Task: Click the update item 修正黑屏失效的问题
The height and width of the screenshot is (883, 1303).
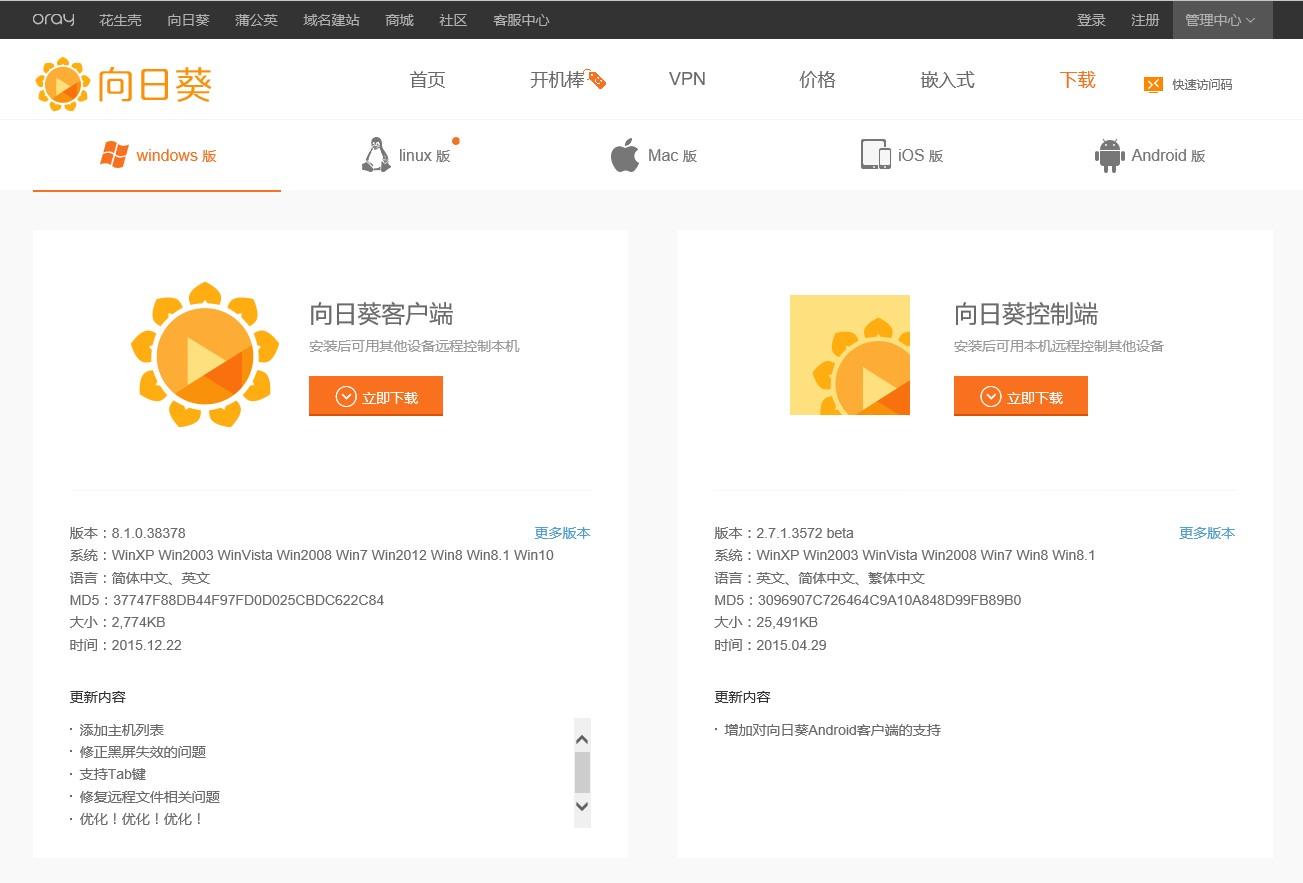Action: coord(143,752)
